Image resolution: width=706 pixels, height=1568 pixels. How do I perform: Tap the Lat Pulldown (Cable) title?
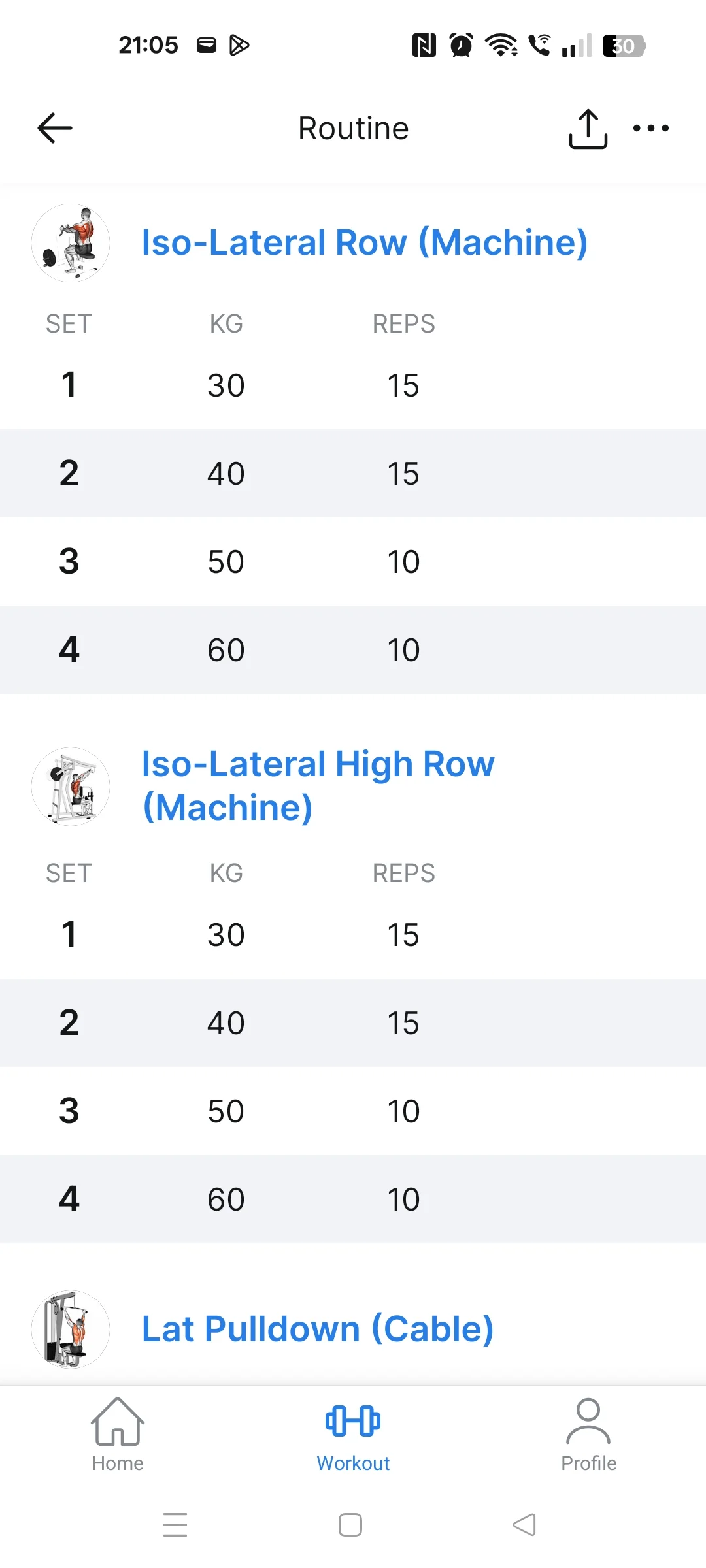(x=317, y=1329)
